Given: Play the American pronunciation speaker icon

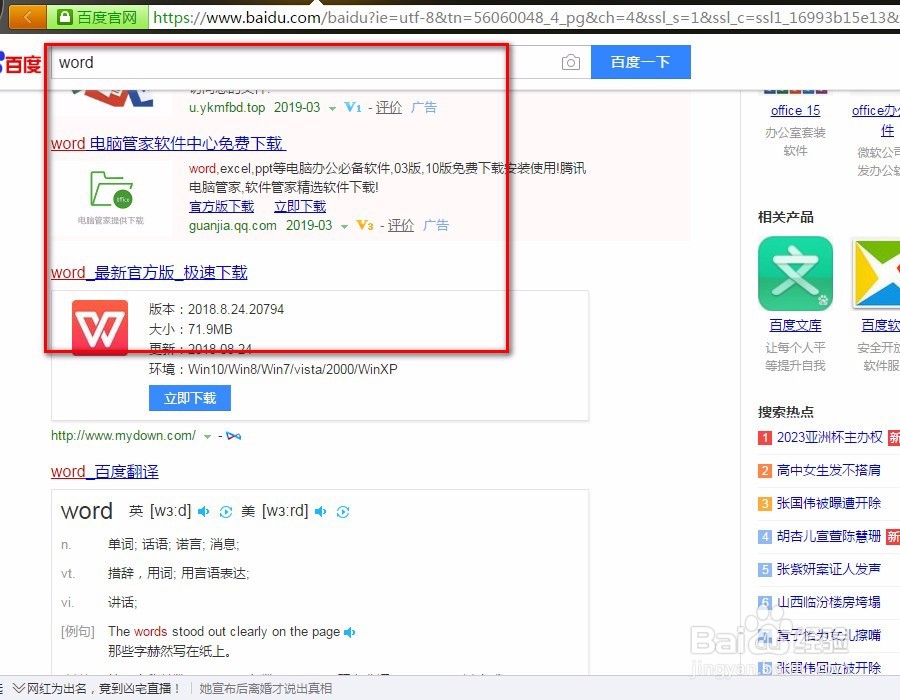Looking at the screenshot, I should [320, 511].
